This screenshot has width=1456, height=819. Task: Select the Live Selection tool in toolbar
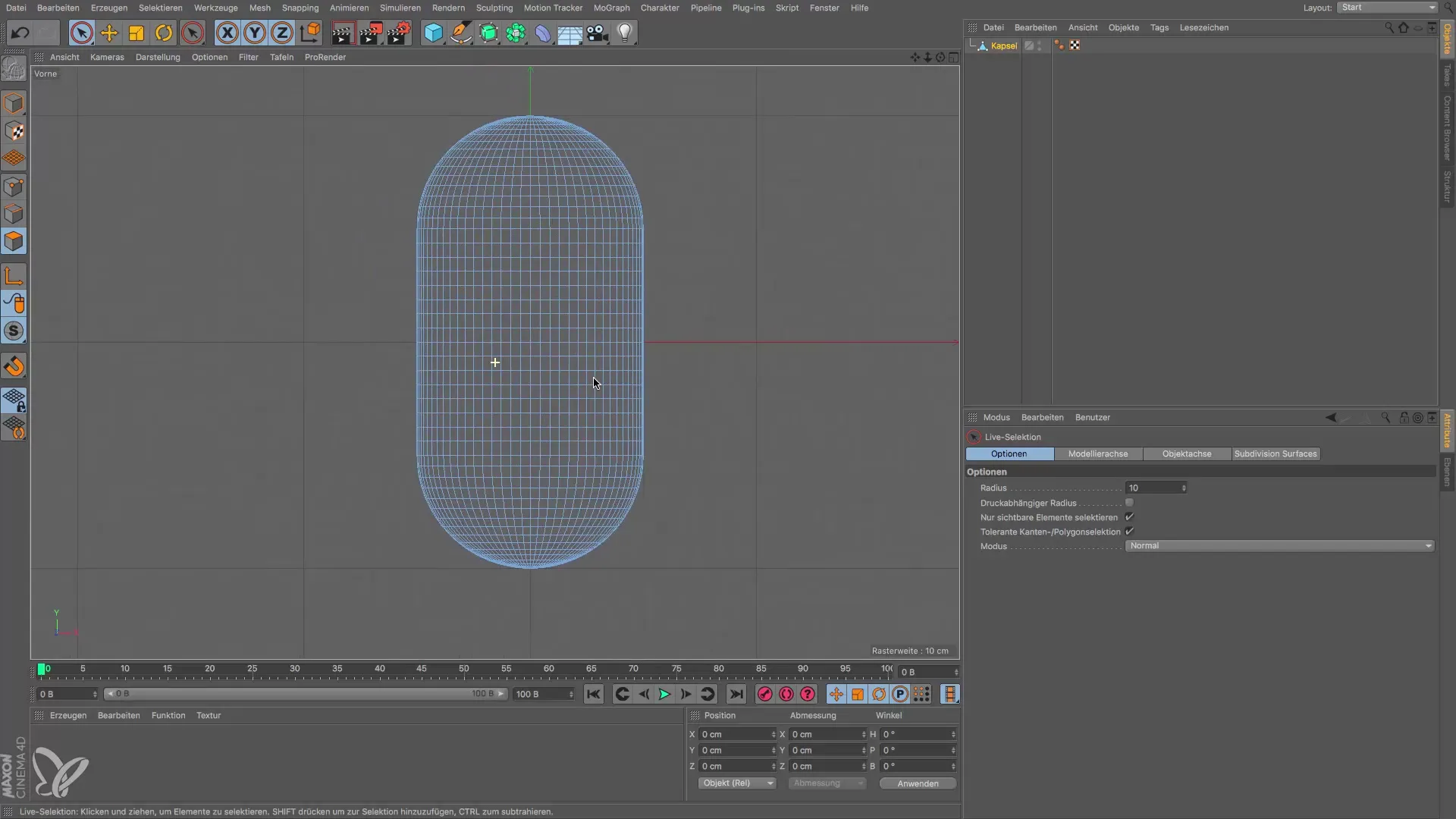pyautogui.click(x=81, y=33)
